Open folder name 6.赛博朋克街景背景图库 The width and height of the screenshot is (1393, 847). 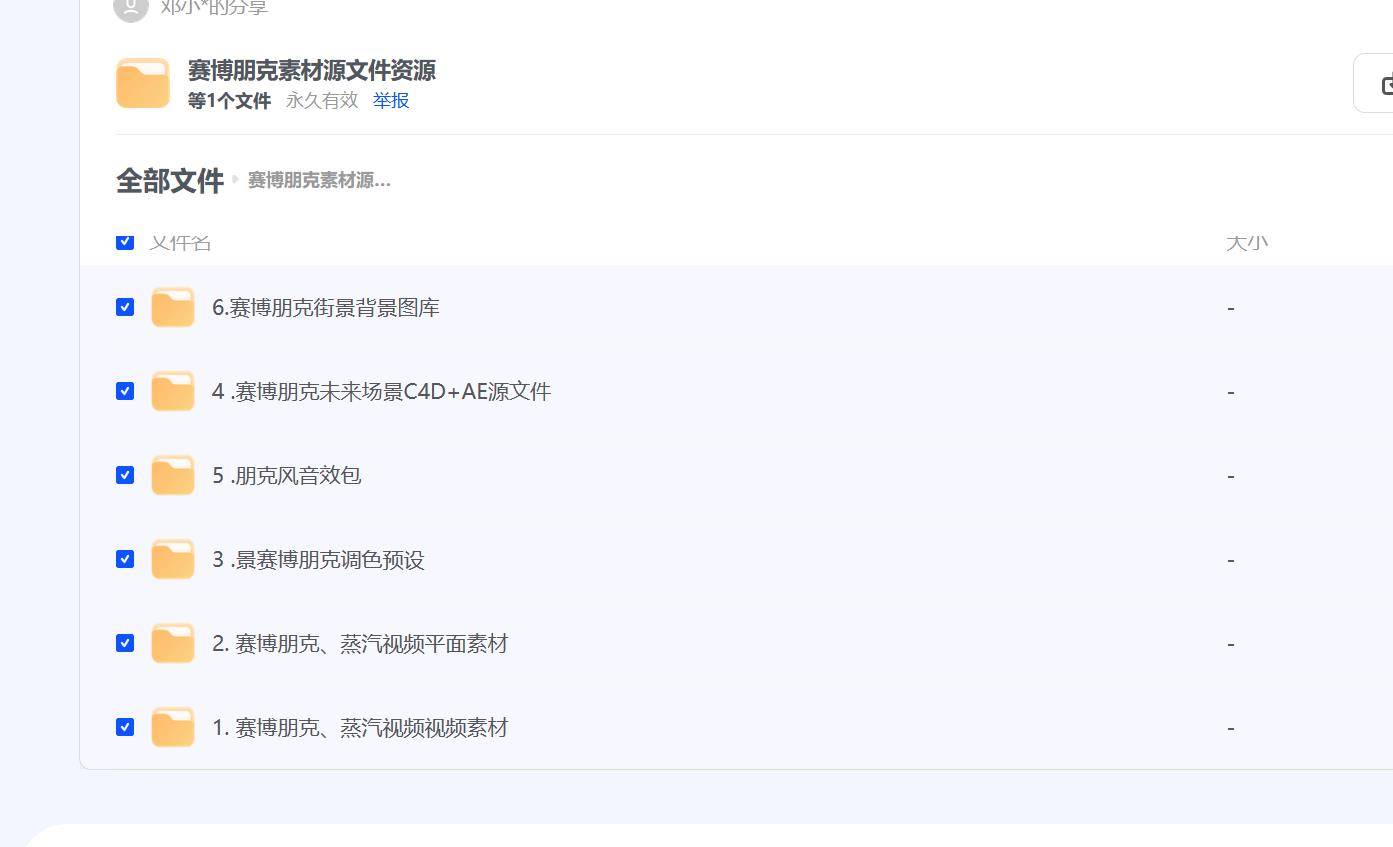coord(326,307)
